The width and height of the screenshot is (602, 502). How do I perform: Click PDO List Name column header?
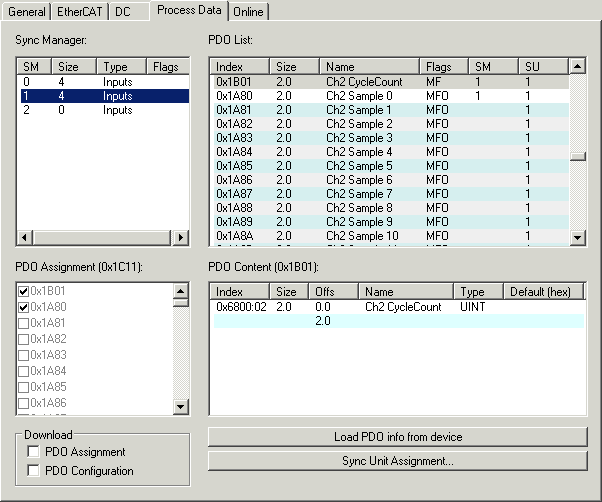[369, 66]
